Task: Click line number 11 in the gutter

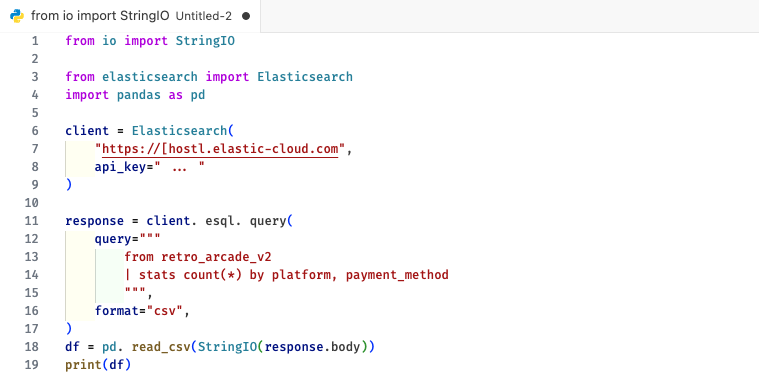Action: coord(31,221)
